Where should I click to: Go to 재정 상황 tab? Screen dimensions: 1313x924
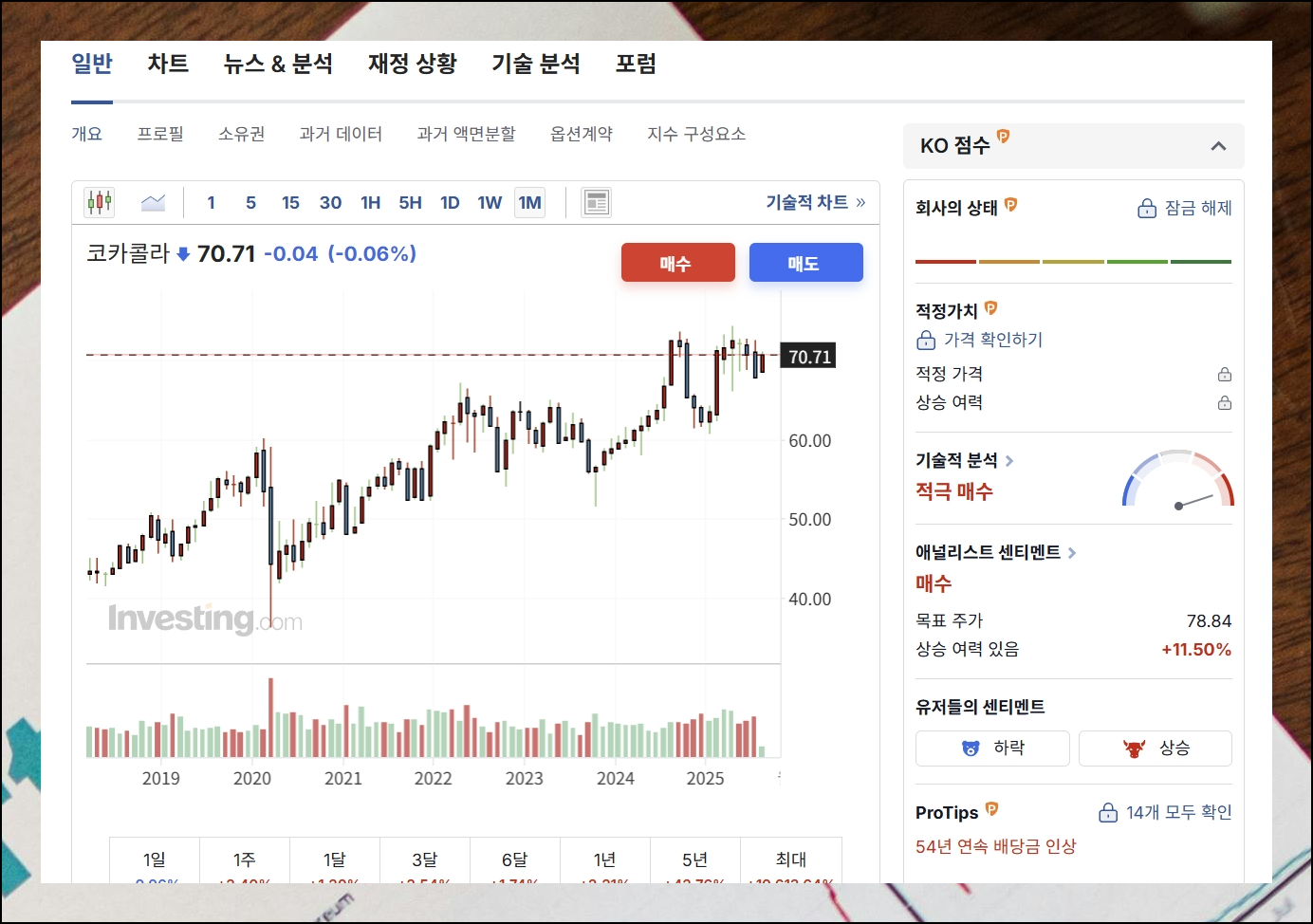(x=413, y=64)
